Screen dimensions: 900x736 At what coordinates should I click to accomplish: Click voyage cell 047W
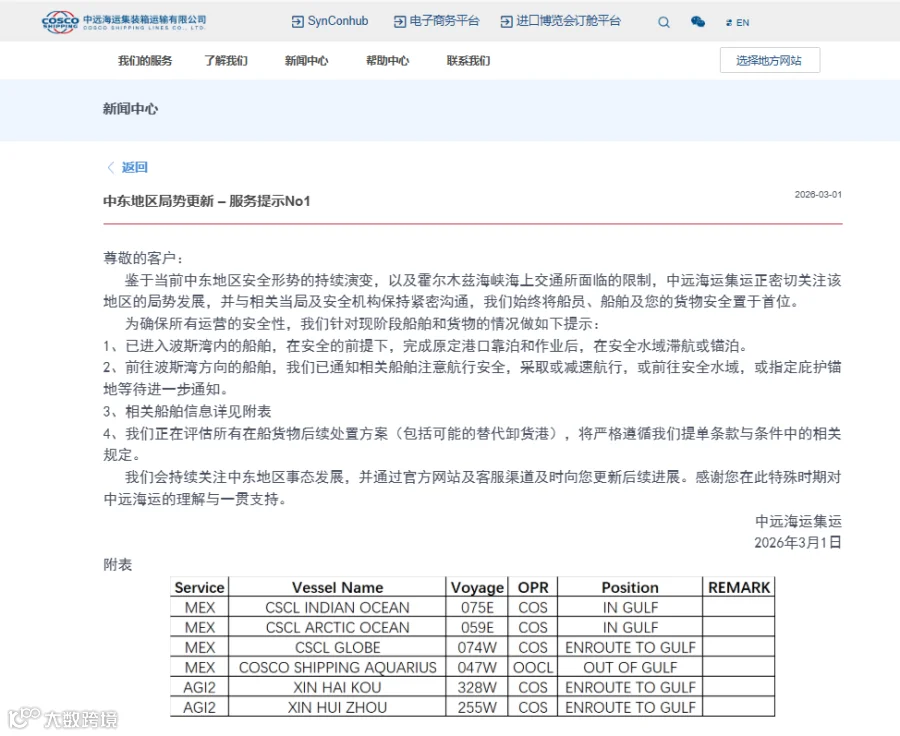click(477, 668)
